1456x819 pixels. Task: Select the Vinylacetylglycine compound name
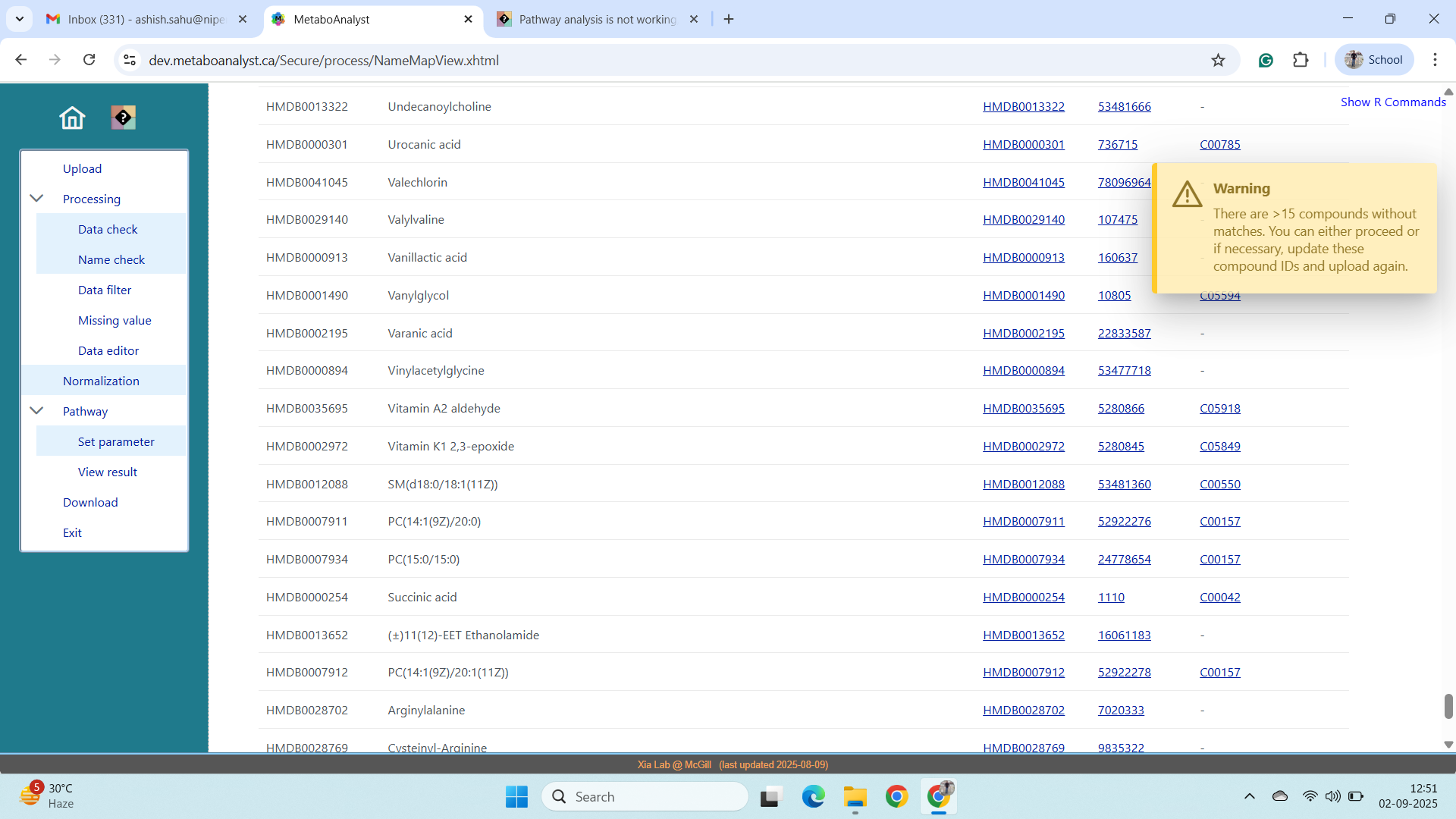[435, 370]
